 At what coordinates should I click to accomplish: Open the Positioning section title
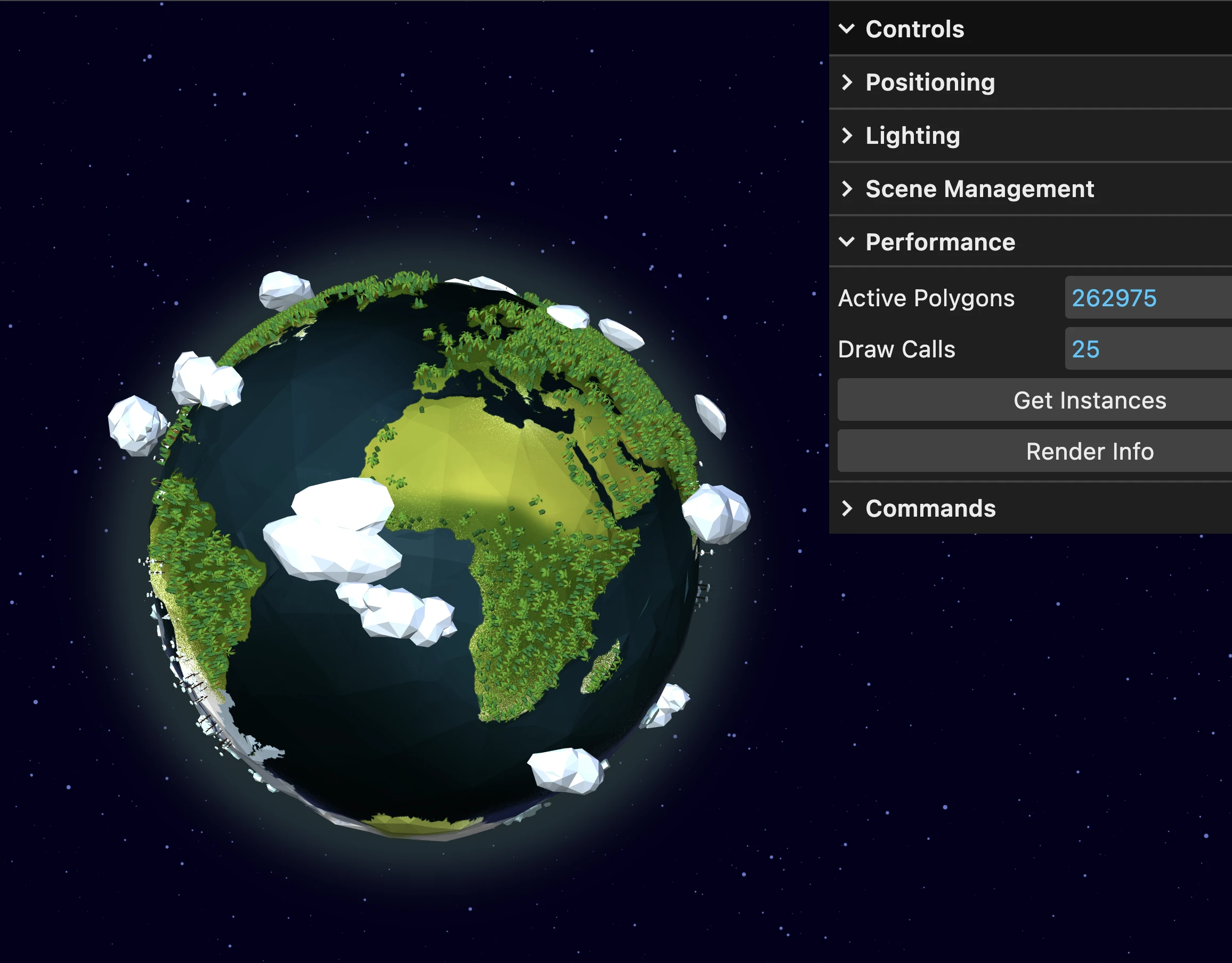[930, 83]
